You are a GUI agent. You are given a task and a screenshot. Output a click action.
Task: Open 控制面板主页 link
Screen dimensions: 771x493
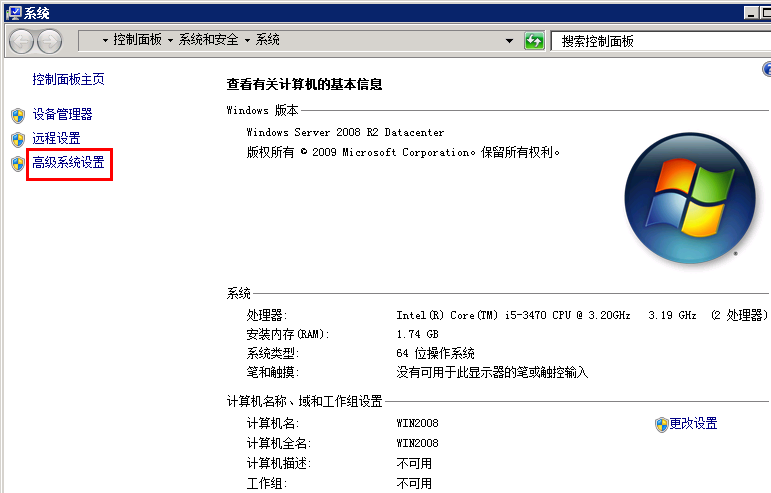point(68,79)
